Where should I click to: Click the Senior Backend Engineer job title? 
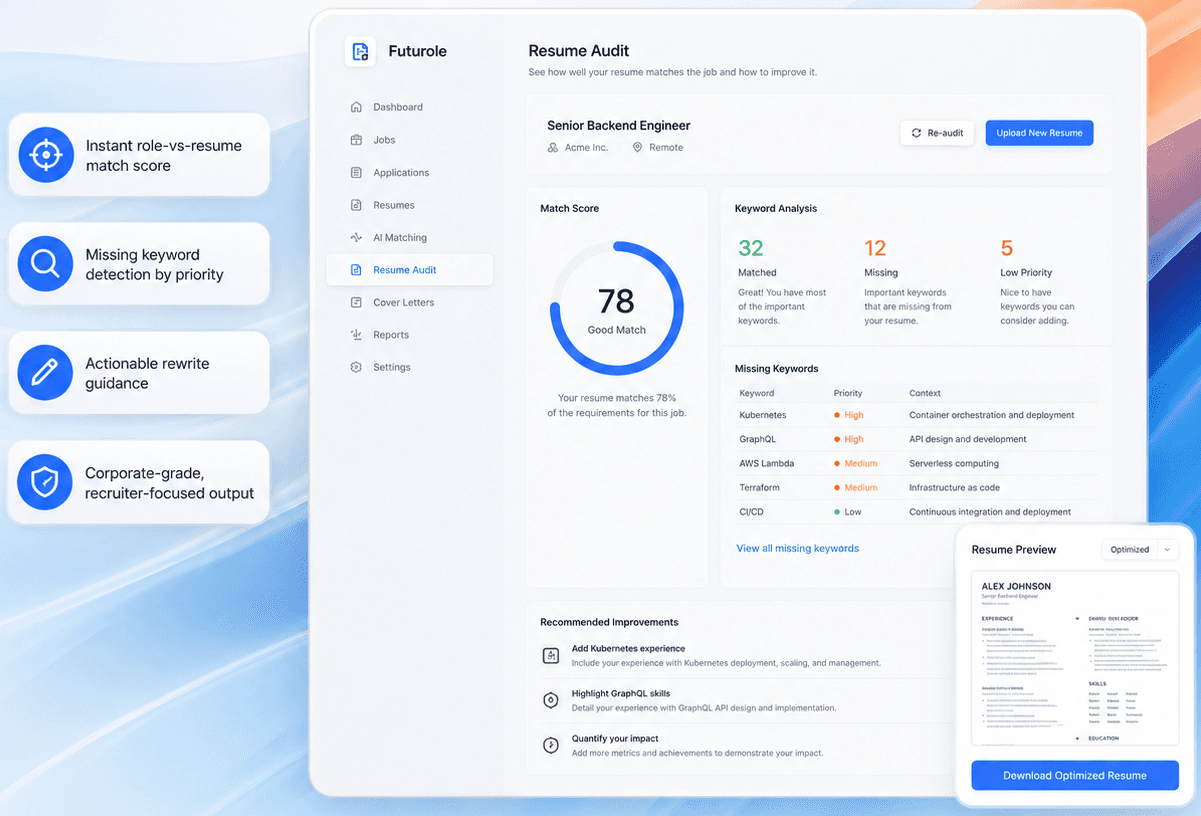619,126
